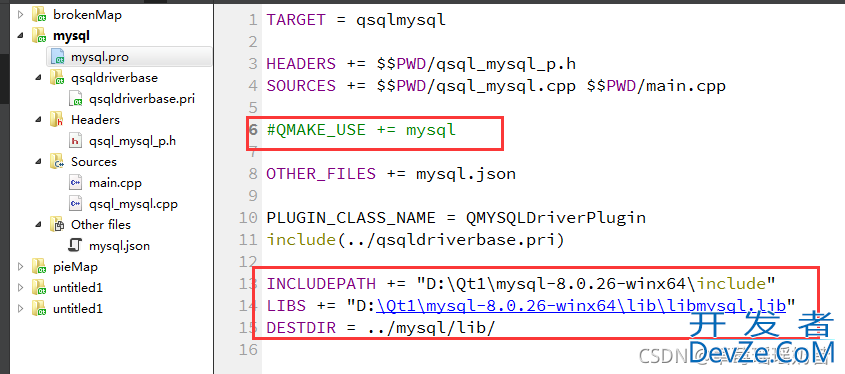Click line number 2 in the gutter
This screenshot has width=845, height=374.
coord(253,42)
